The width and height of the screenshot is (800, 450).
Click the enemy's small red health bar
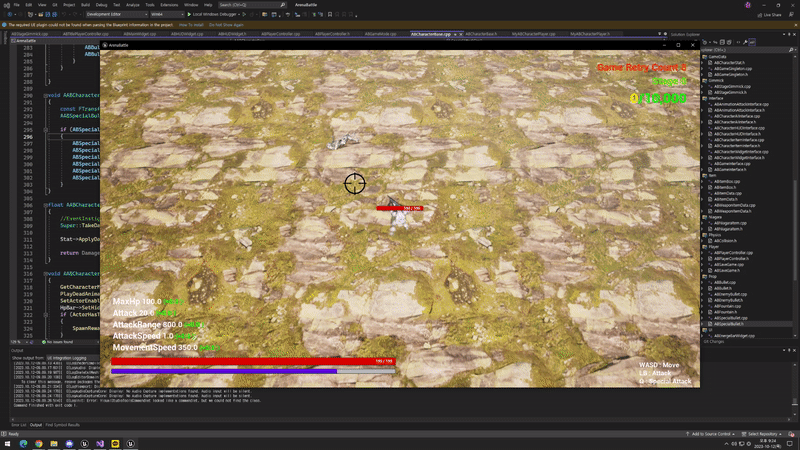pyautogui.click(x=400, y=208)
